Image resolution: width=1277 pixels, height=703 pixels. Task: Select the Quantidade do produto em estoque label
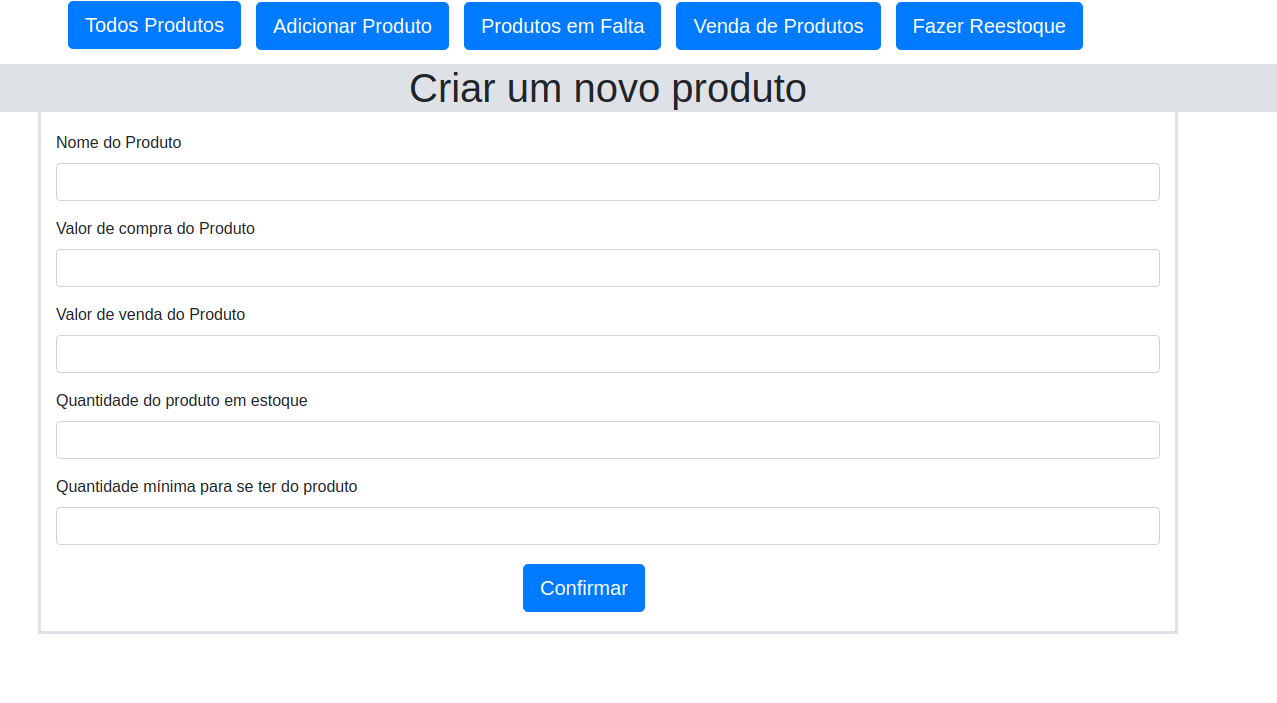click(x=181, y=401)
